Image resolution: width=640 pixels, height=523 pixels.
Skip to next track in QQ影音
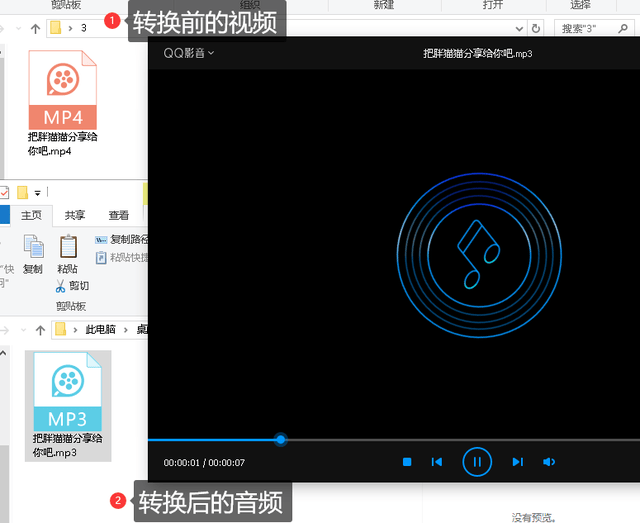[x=518, y=462]
